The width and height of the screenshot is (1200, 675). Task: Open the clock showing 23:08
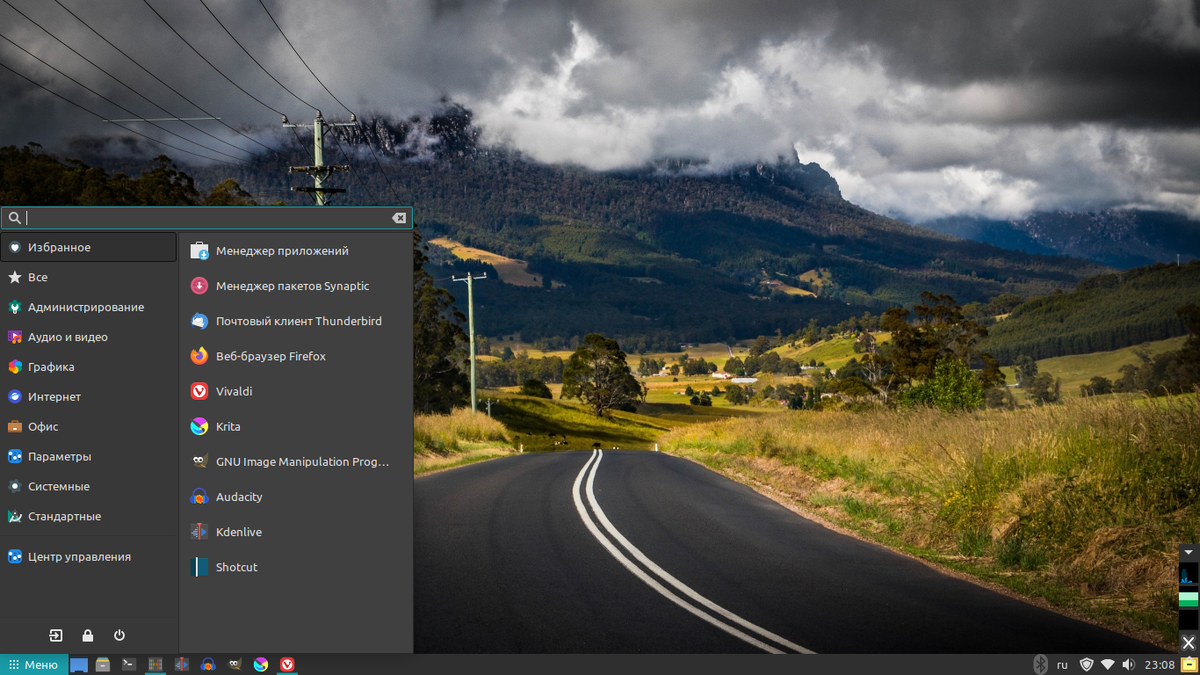pyautogui.click(x=1160, y=664)
